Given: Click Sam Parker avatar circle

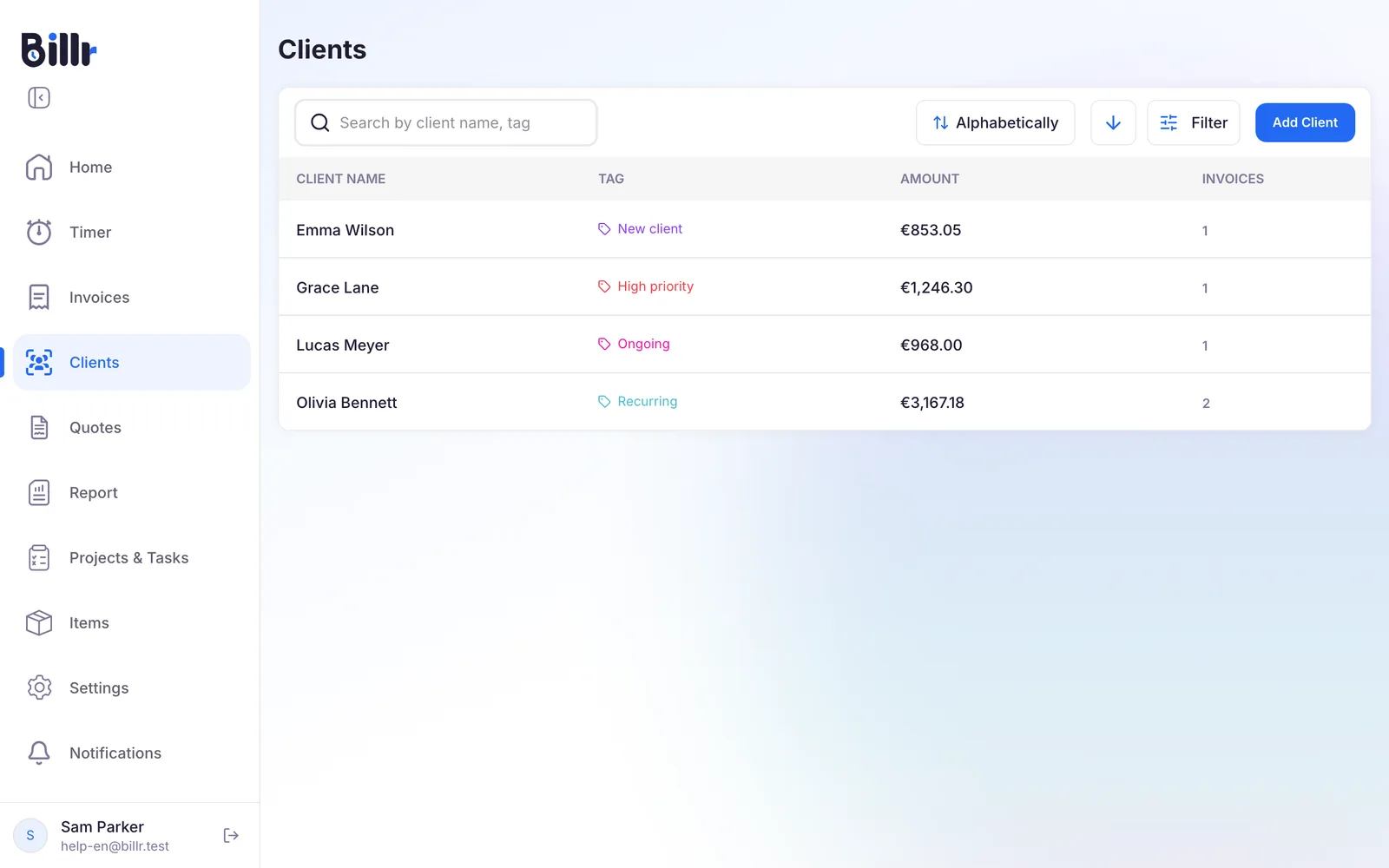Looking at the screenshot, I should tap(30, 835).
